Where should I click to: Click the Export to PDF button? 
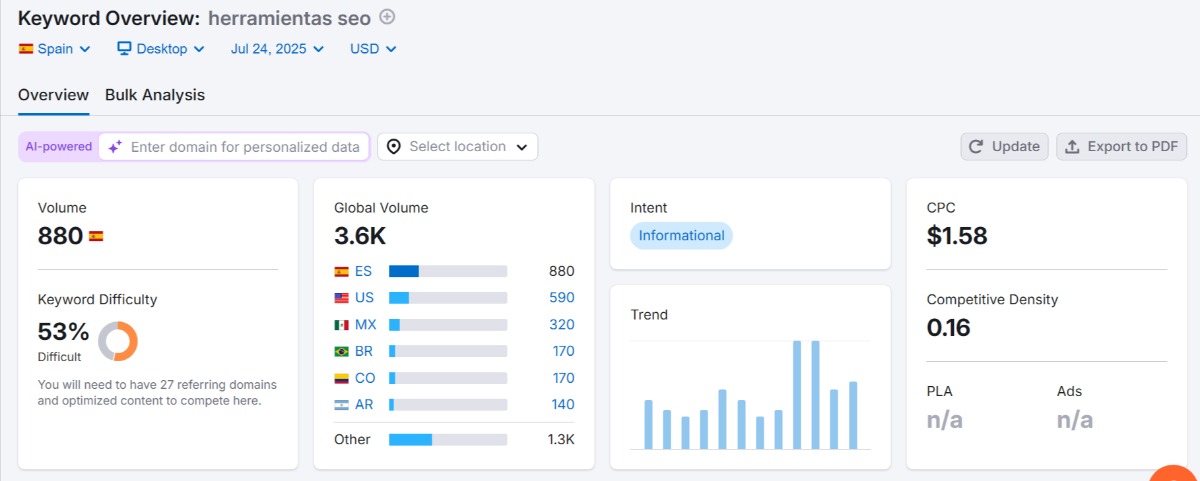1121,147
